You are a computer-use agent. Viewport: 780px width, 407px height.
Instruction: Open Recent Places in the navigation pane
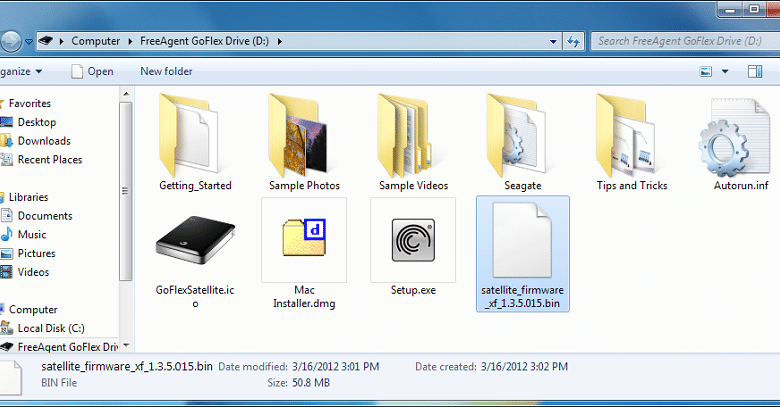pyautogui.click(x=50, y=160)
